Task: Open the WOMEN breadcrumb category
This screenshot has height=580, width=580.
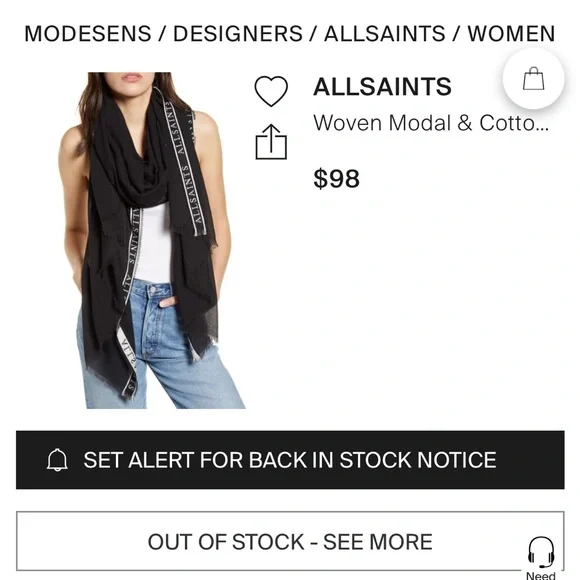Action: pyautogui.click(x=511, y=34)
